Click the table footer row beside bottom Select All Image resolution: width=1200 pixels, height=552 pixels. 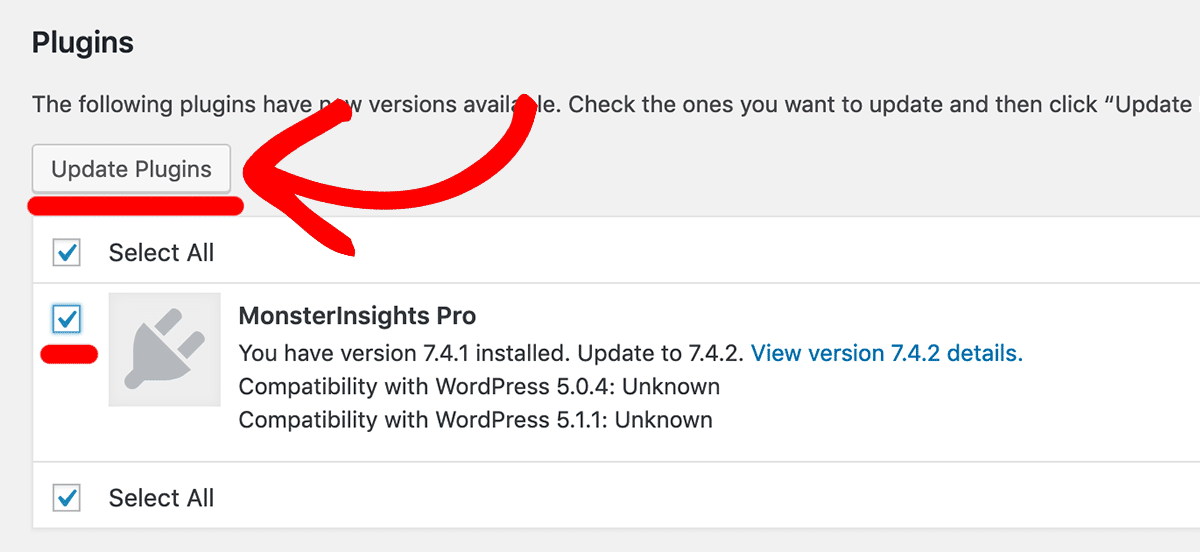[x=700, y=498]
